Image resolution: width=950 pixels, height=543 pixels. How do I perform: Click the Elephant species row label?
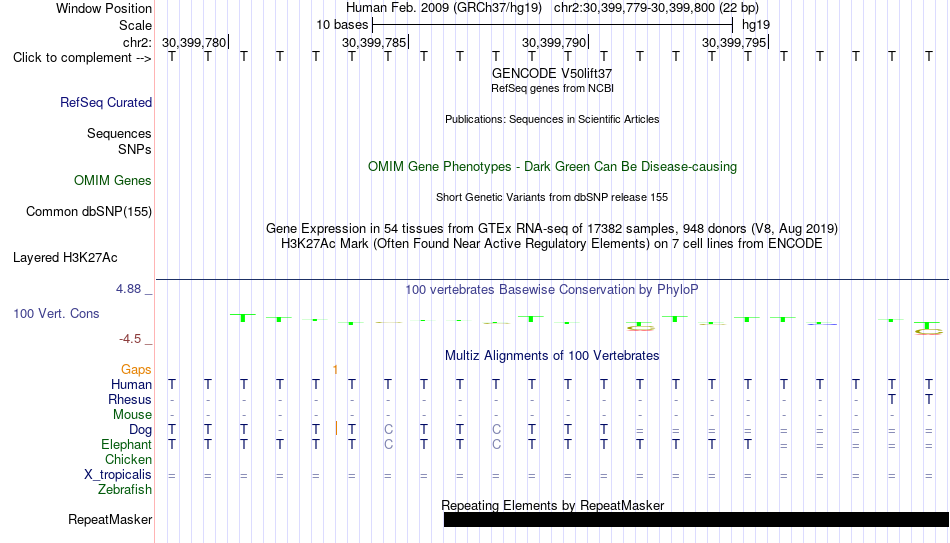[126, 445]
